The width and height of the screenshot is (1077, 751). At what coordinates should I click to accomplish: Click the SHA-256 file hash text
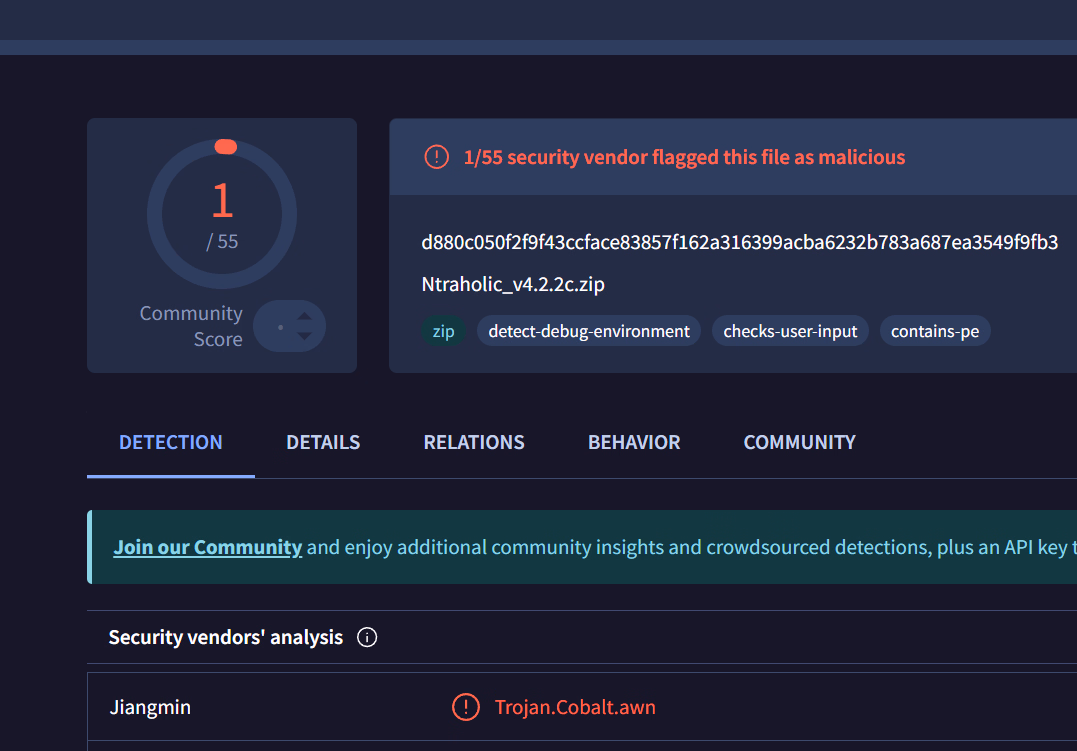click(x=739, y=243)
